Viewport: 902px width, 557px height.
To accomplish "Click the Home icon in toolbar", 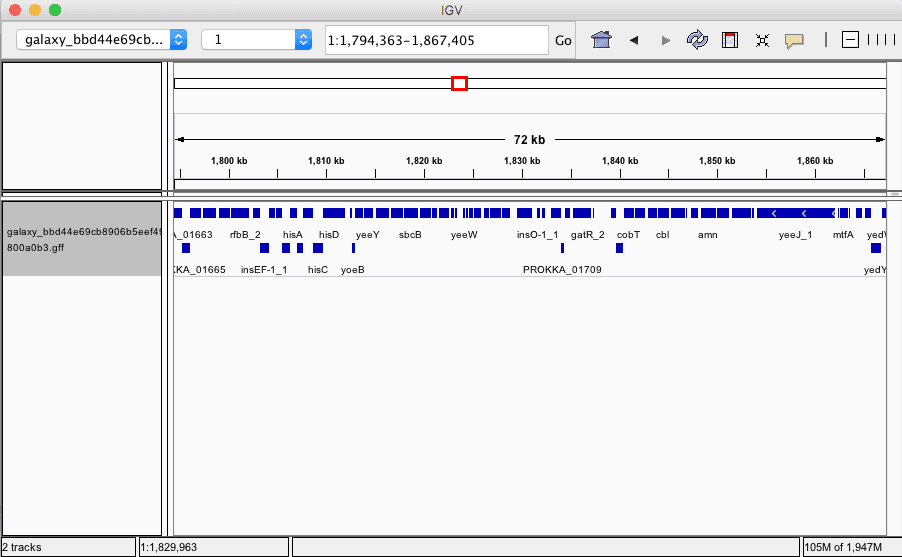I will coord(601,40).
